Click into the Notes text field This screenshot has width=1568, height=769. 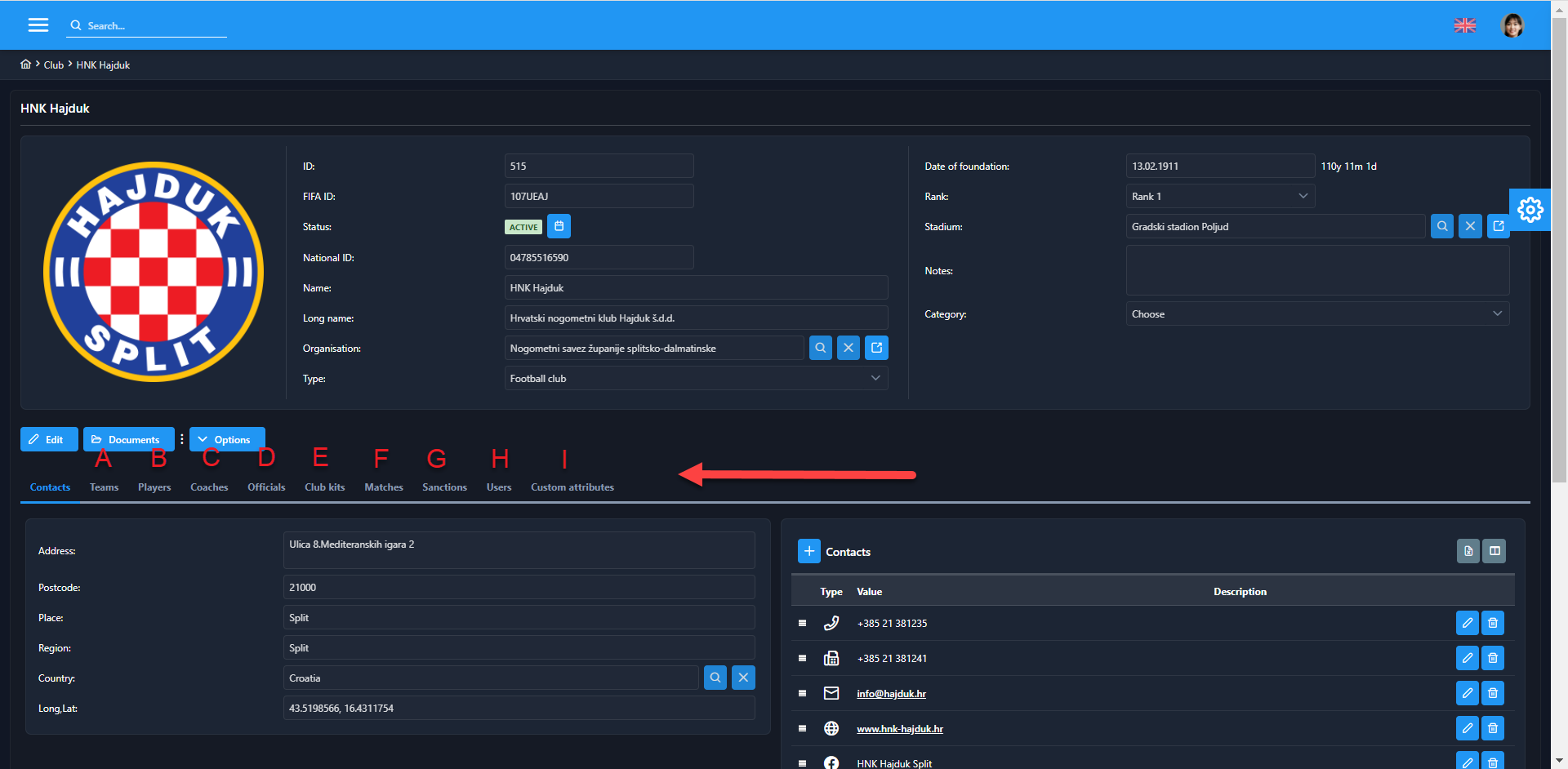click(1316, 270)
